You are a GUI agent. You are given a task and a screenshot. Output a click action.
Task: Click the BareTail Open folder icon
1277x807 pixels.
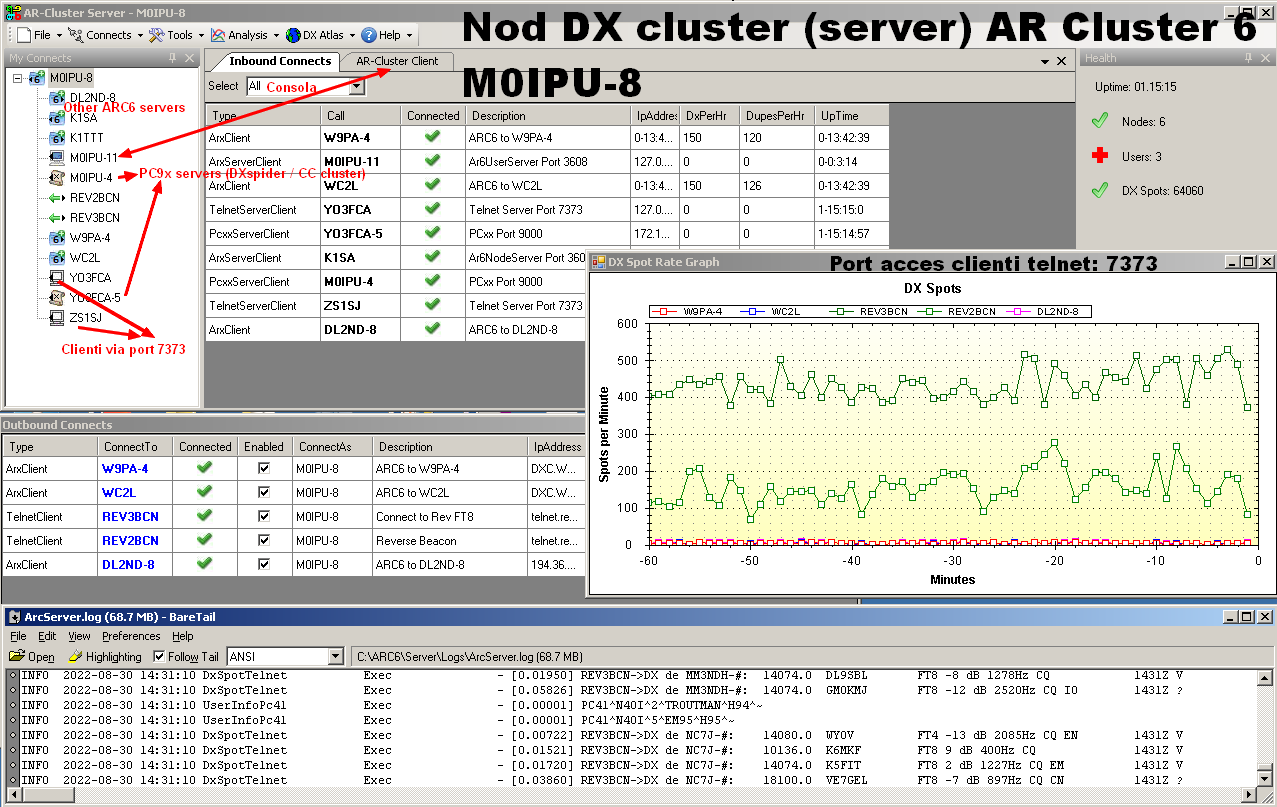[16, 656]
